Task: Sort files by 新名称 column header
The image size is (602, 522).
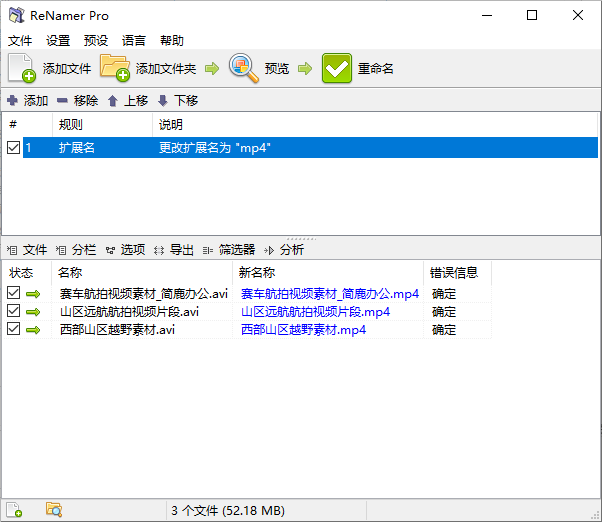Action: click(328, 272)
